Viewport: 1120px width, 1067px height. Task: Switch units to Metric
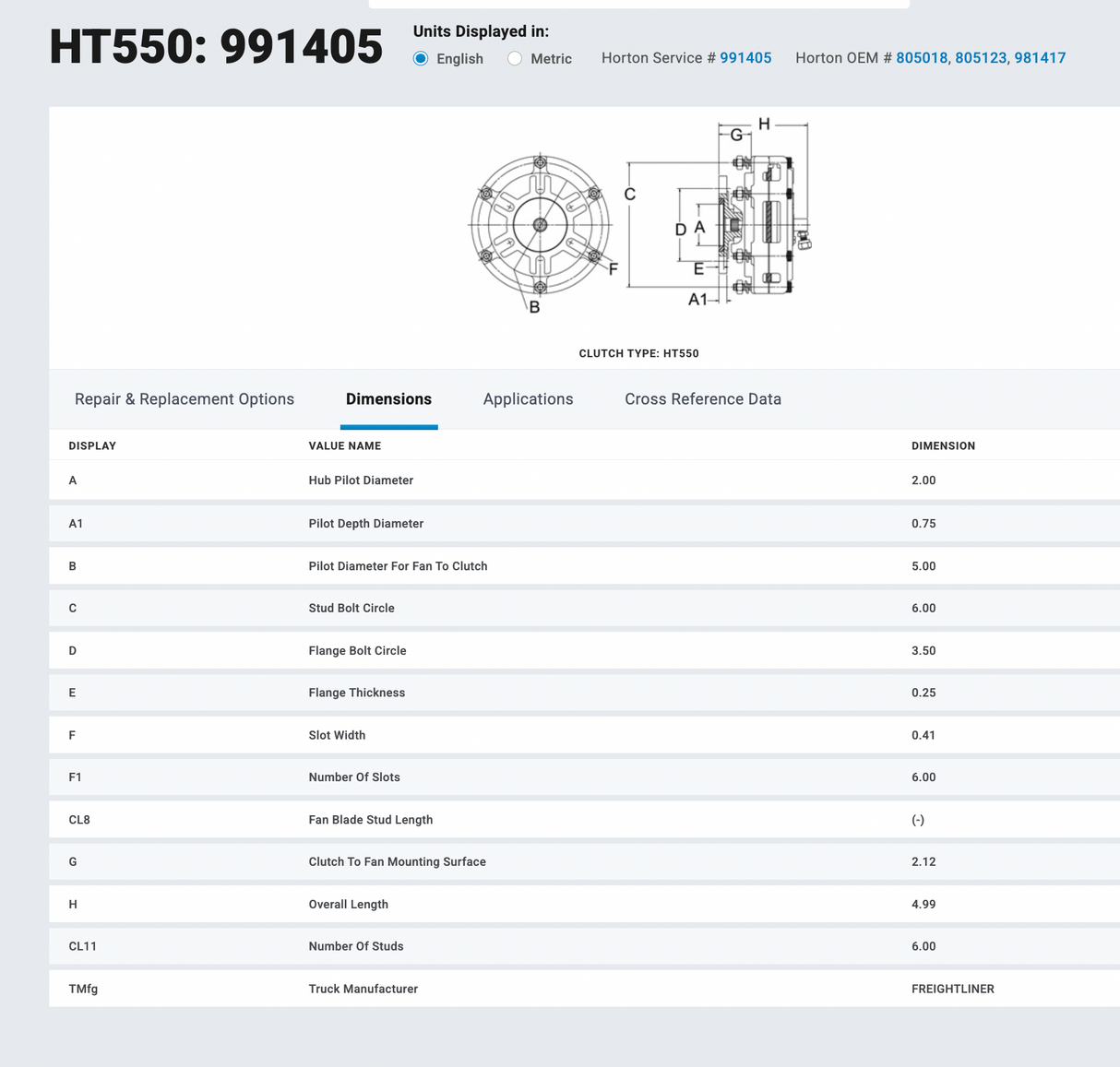click(x=515, y=59)
